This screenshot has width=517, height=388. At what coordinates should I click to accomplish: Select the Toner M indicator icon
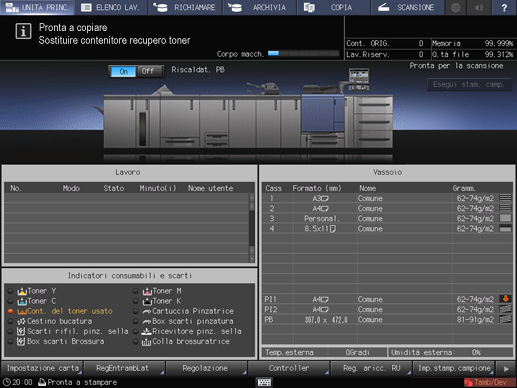147,291
